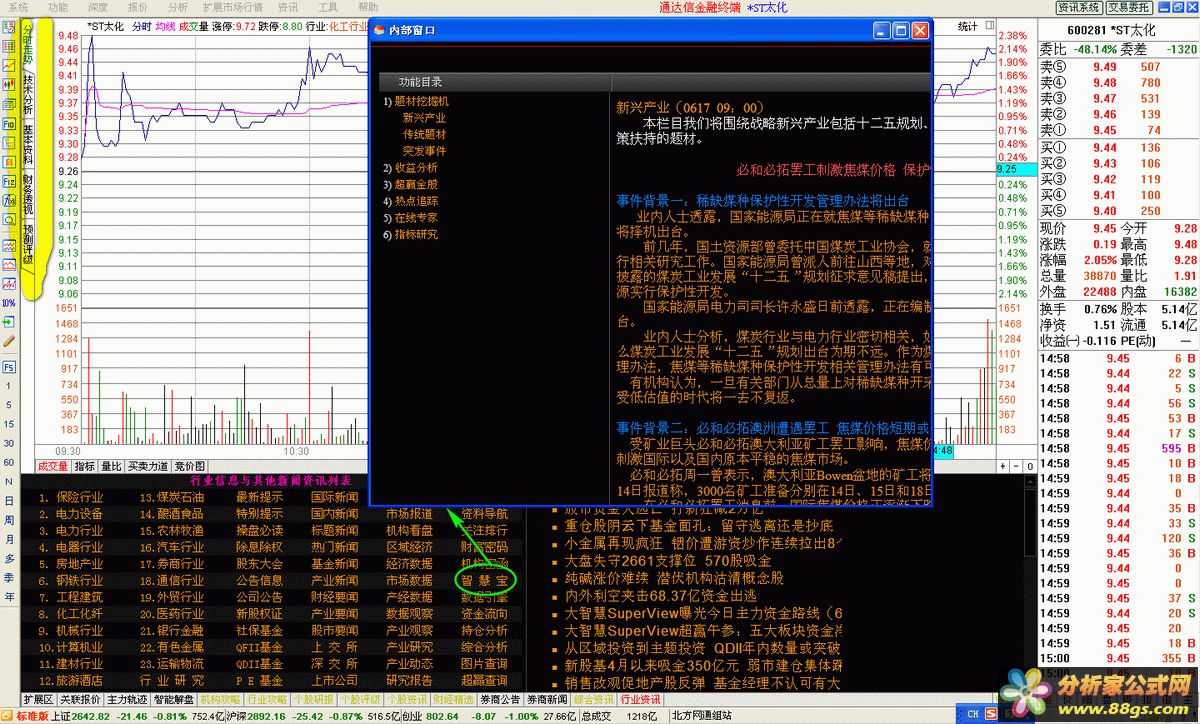Viewport: 1200px width, 724px height.
Task: Select the 15-minute period button
Action: click(x=9, y=425)
